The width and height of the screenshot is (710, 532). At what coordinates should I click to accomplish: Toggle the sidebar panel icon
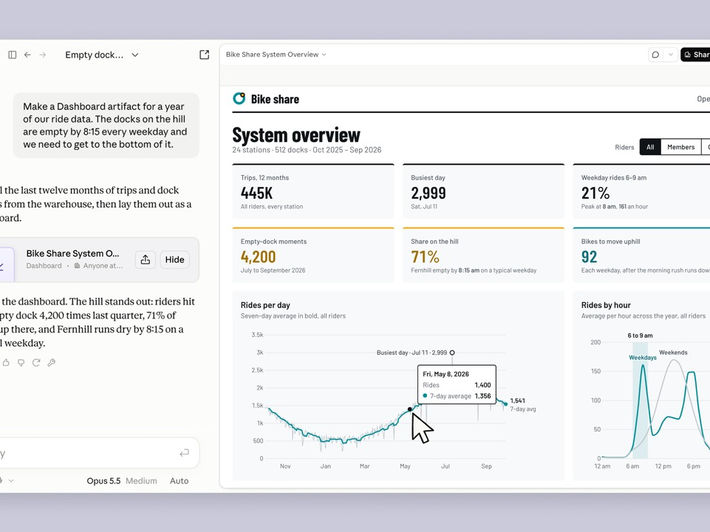(12, 55)
